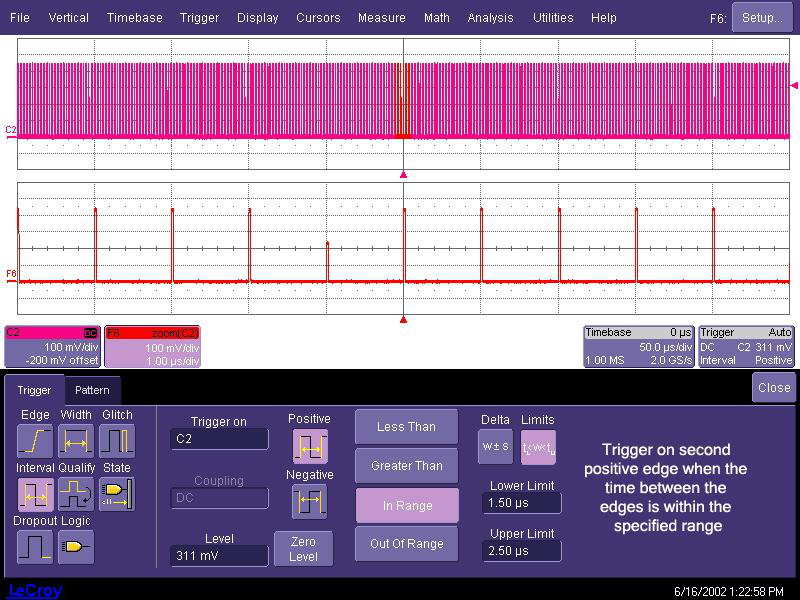Screen dimensions: 800x600
Task: Set interval polarity to Negative icon
Action: pyautogui.click(x=309, y=500)
